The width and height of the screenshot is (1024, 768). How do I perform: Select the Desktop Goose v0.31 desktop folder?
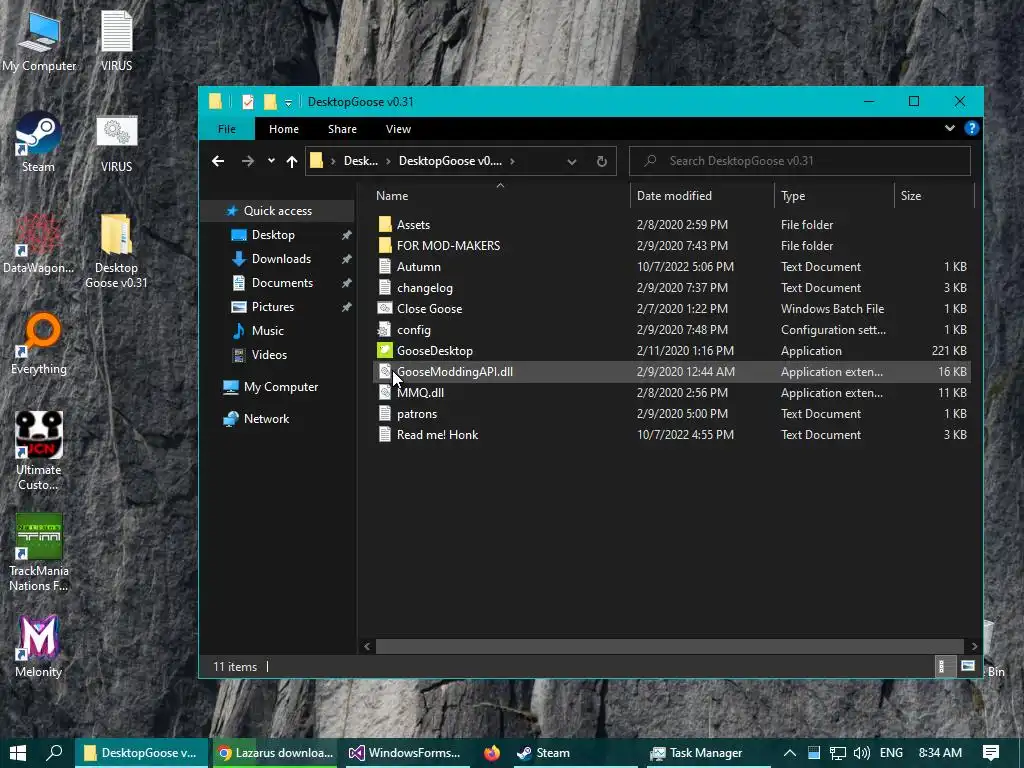point(116,251)
